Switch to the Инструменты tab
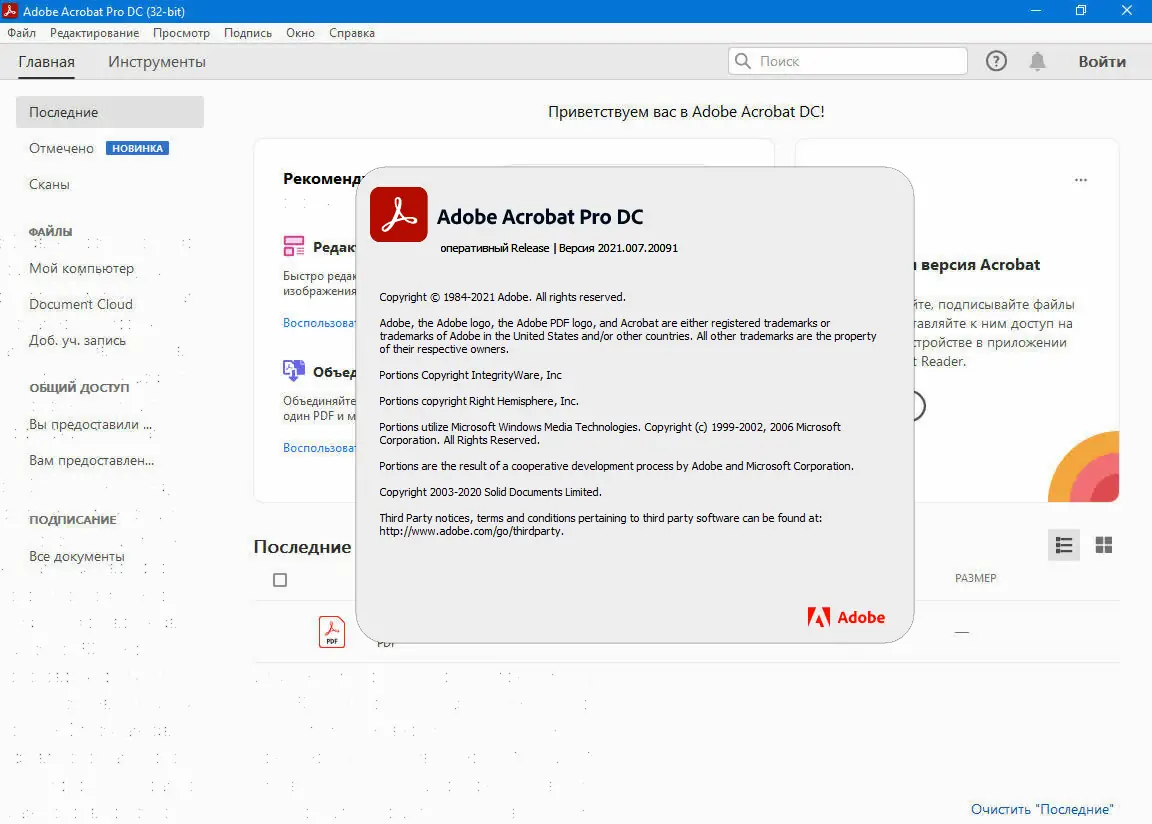 pyautogui.click(x=157, y=62)
